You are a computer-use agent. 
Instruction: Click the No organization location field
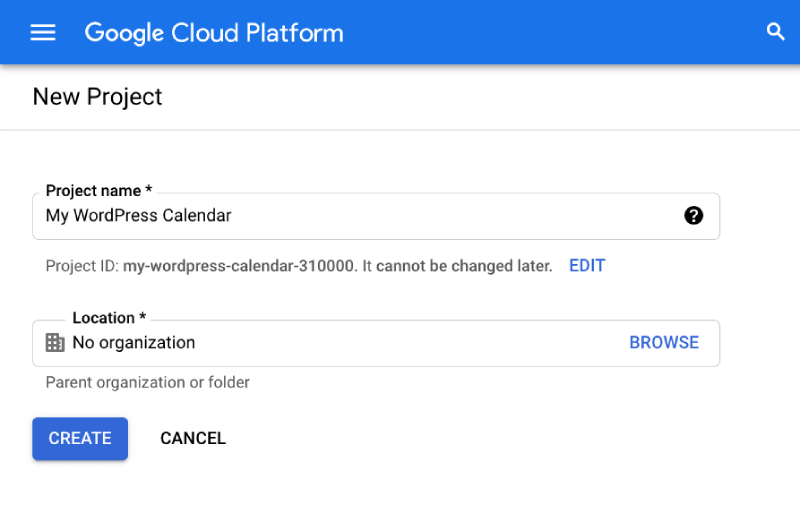376,343
